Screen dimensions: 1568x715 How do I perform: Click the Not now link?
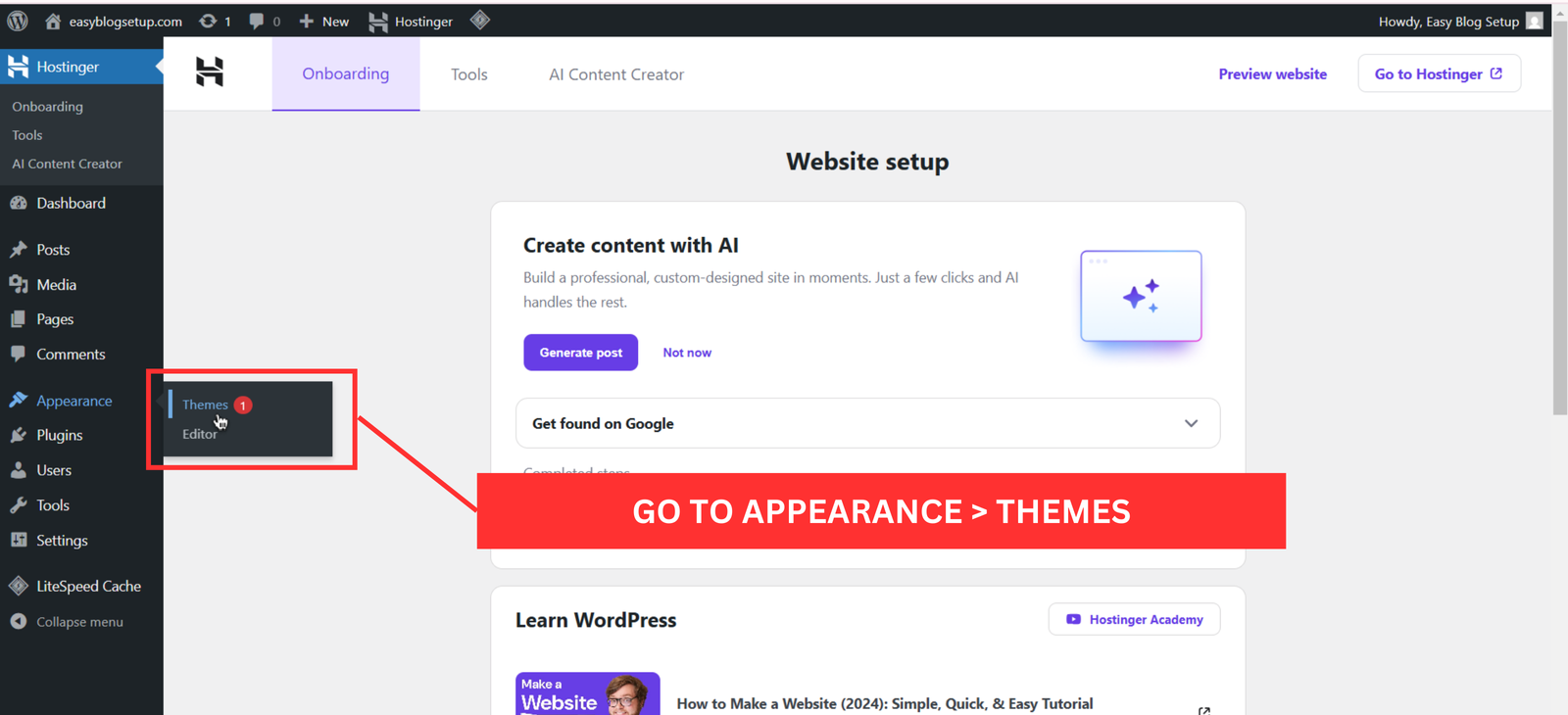coord(687,353)
